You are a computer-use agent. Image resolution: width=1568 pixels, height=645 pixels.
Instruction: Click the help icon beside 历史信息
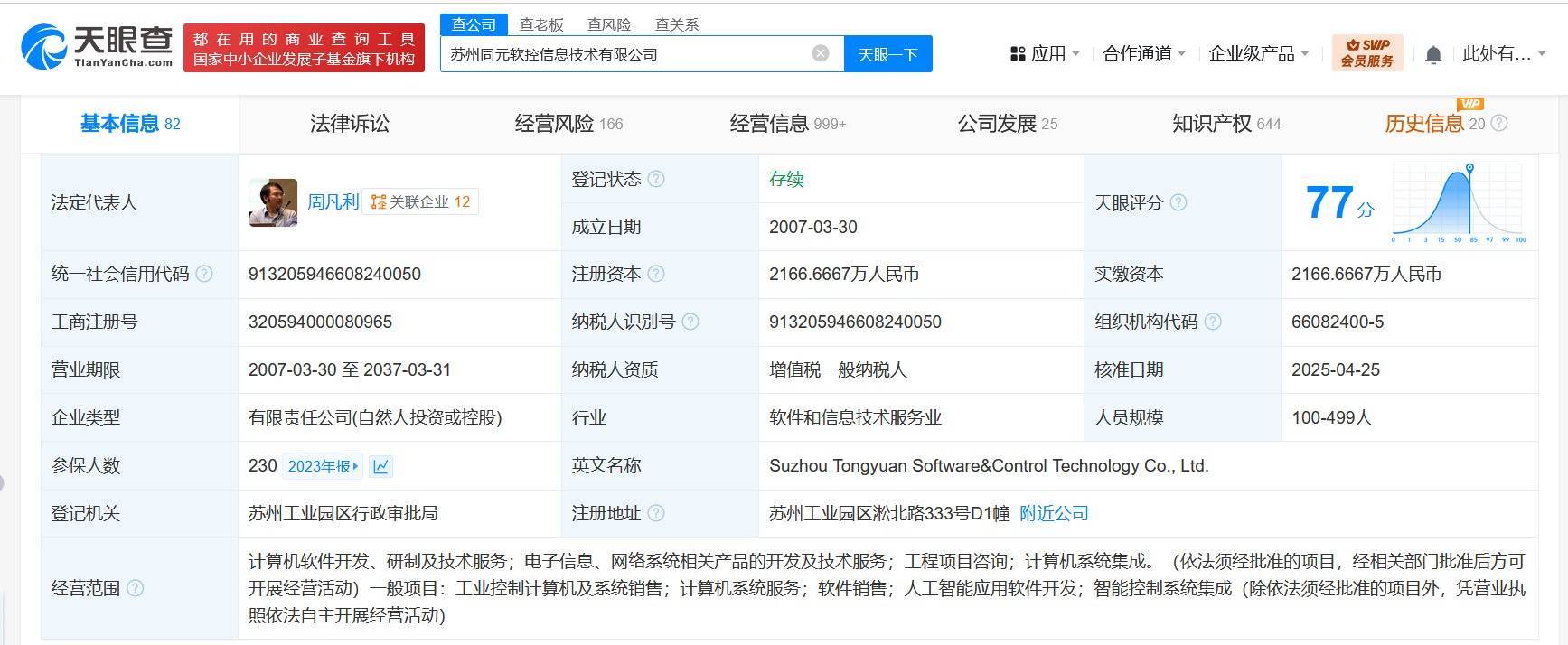click(1499, 123)
